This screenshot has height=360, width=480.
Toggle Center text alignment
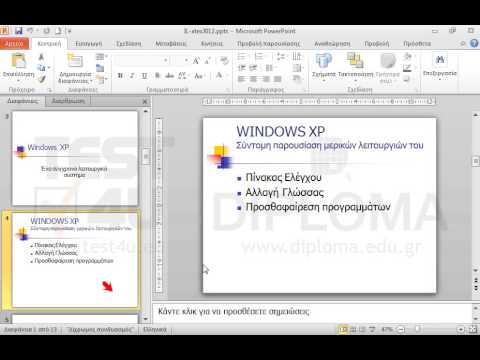[253, 79]
